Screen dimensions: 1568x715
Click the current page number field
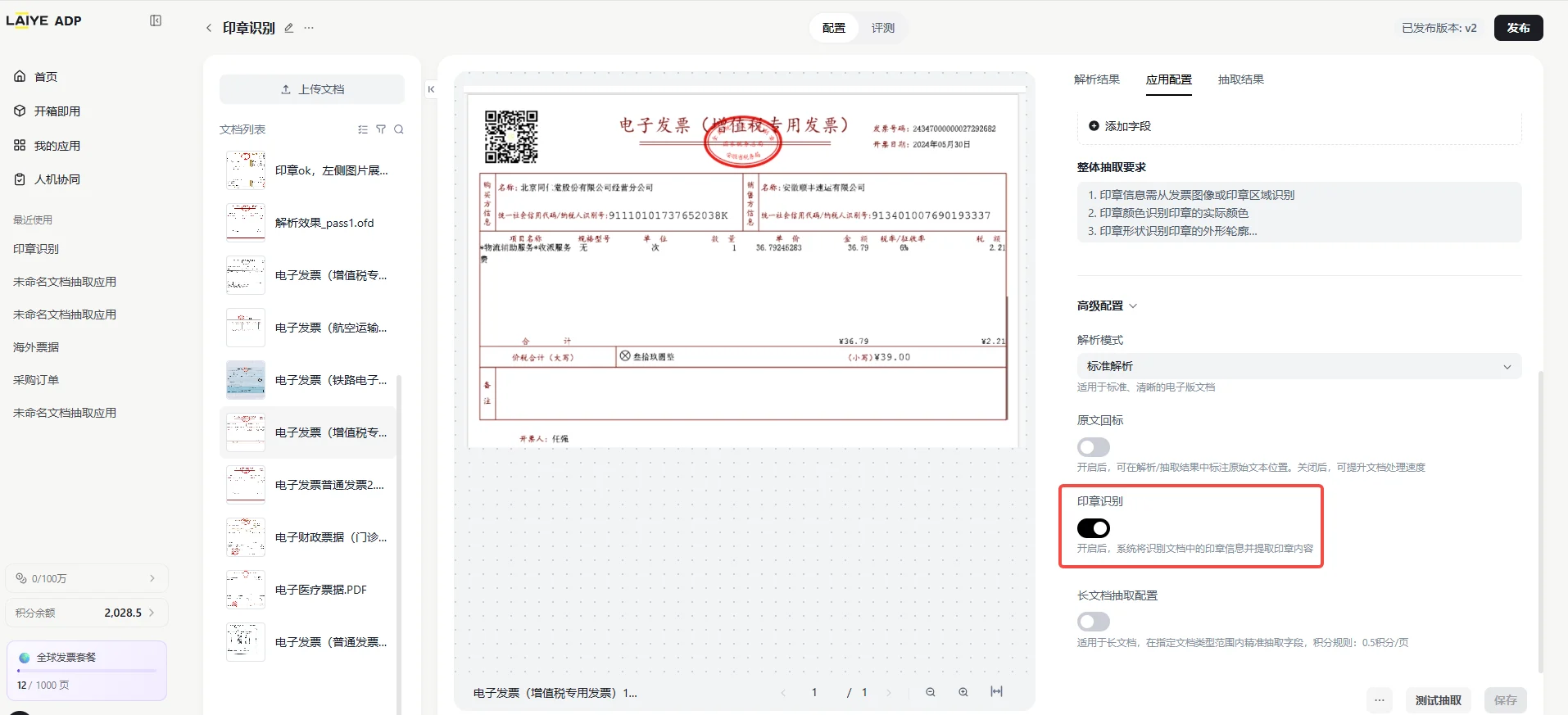(x=814, y=692)
